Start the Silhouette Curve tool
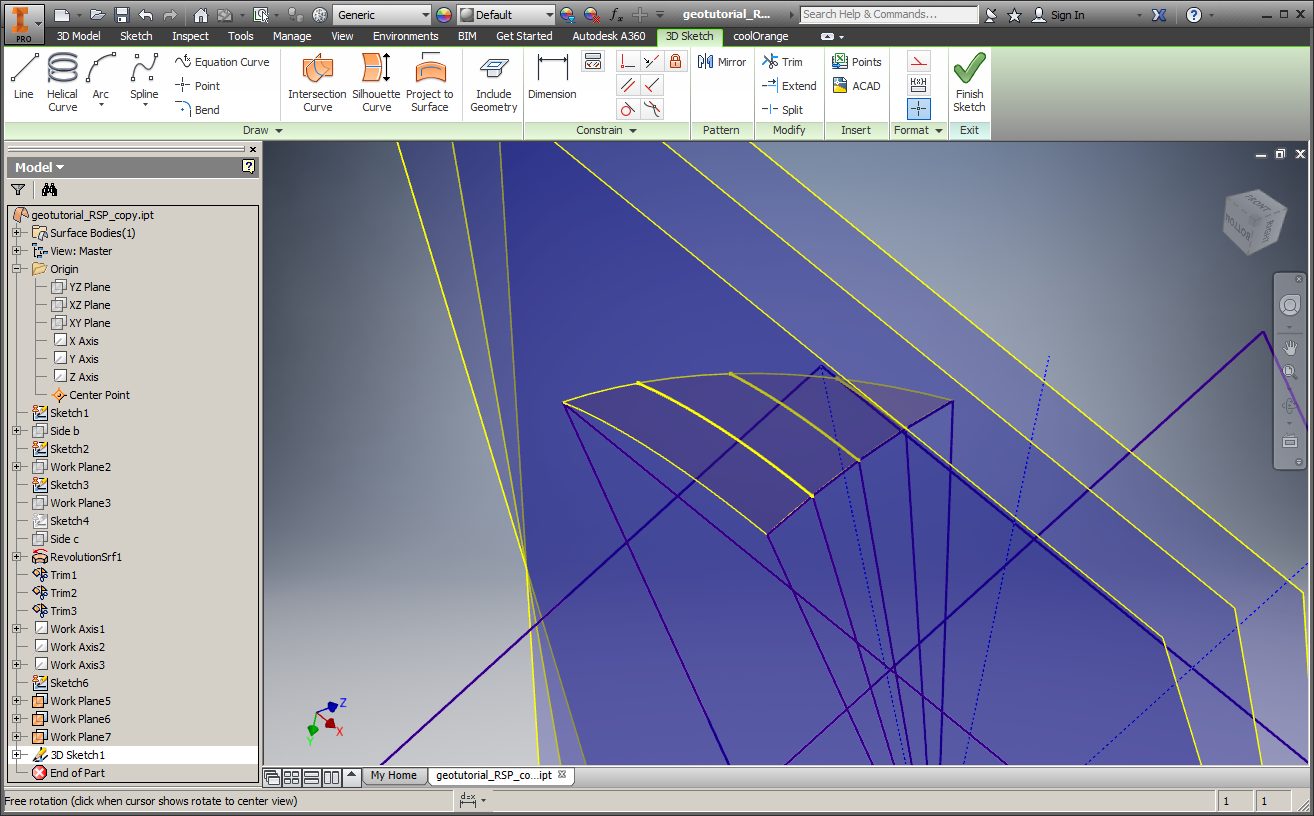 (377, 82)
